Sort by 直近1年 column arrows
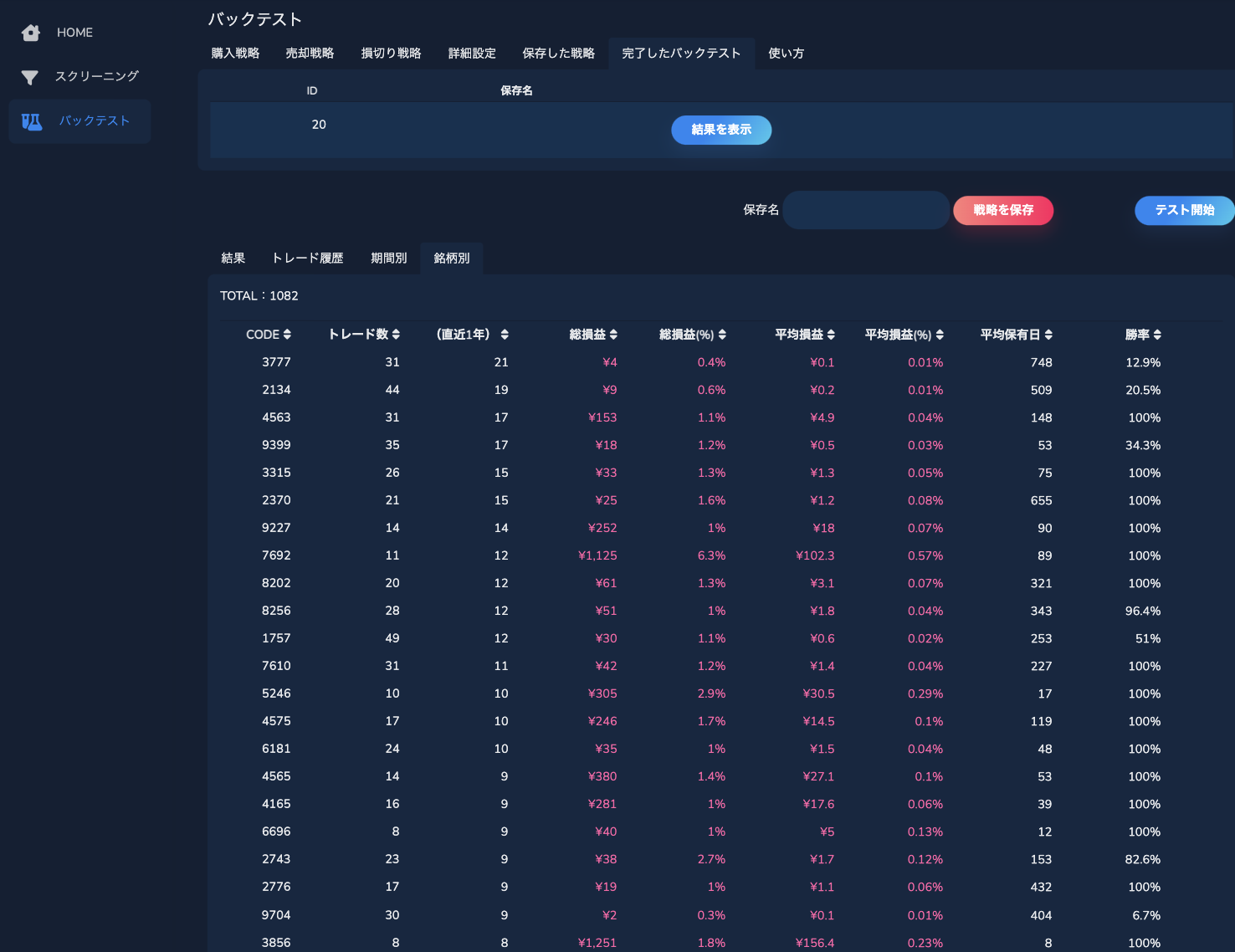 505,335
